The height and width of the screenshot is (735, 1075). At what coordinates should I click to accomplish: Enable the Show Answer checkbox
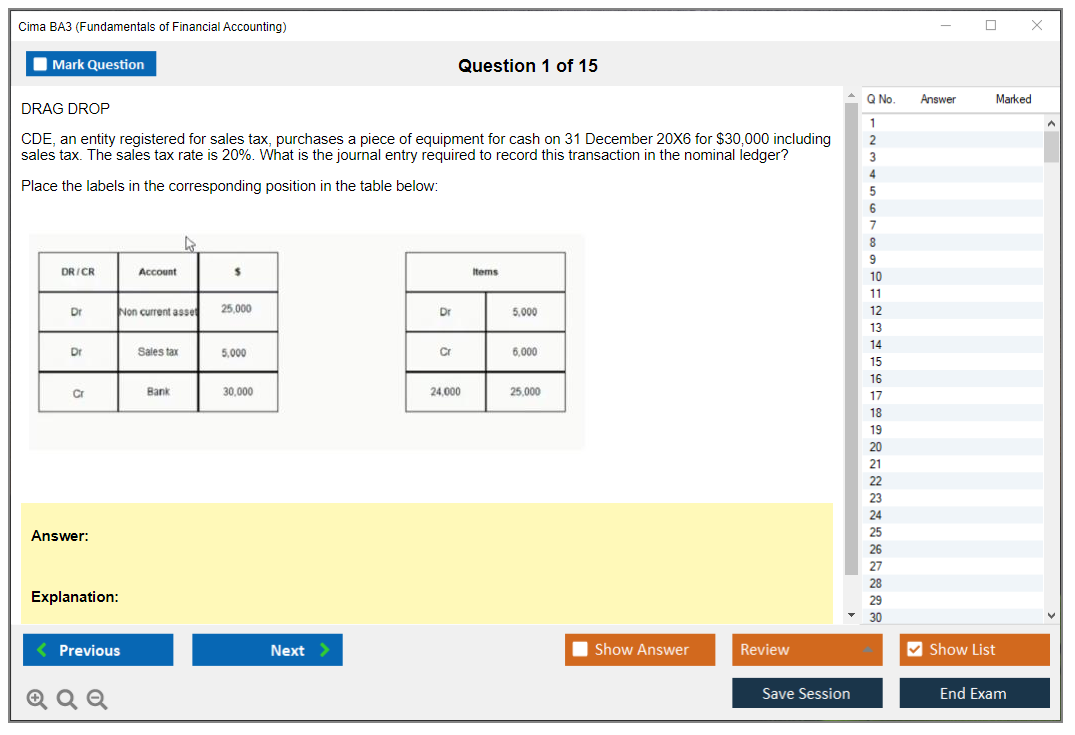(x=581, y=650)
